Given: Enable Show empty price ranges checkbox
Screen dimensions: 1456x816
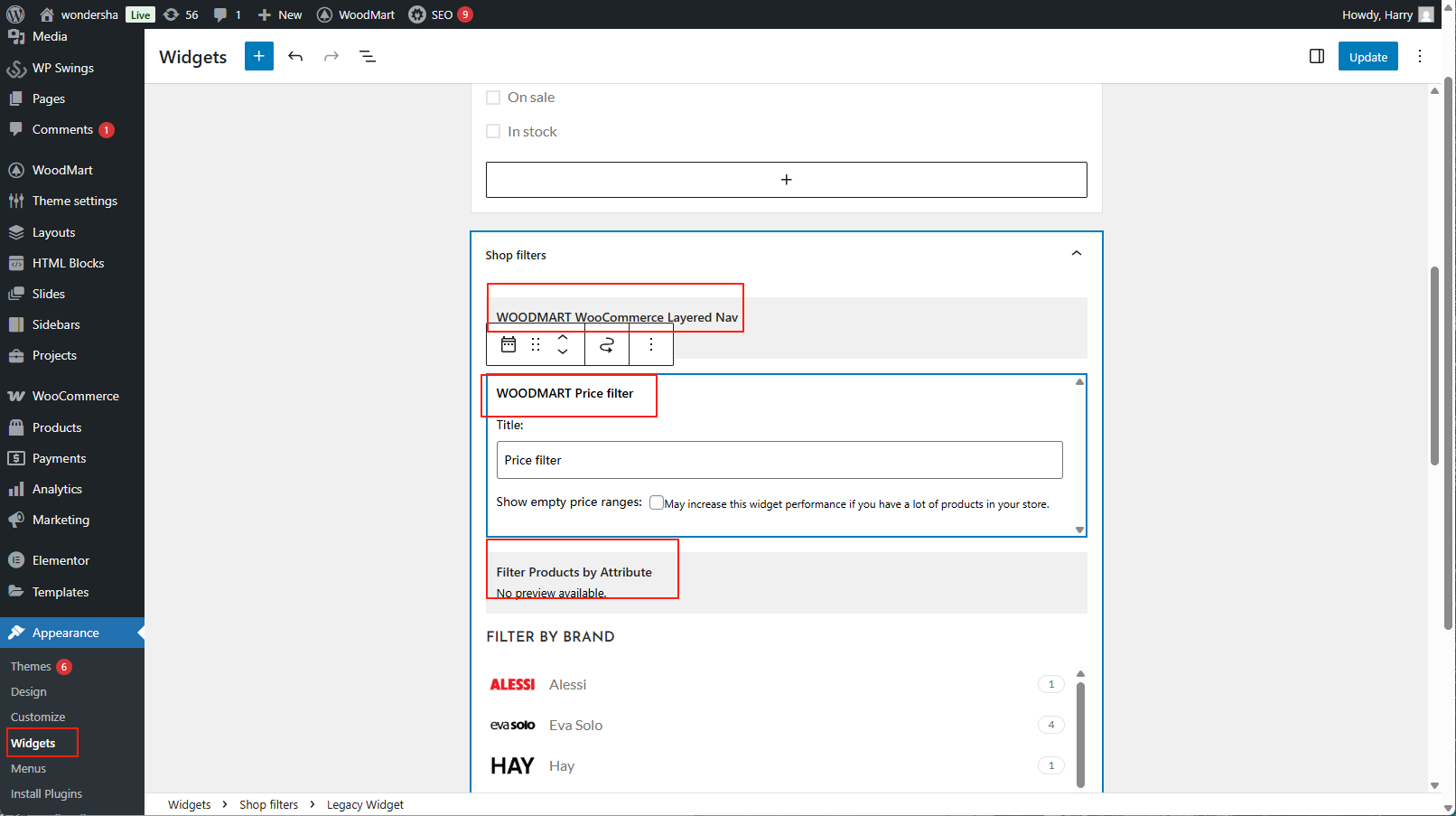Looking at the screenshot, I should click(657, 502).
